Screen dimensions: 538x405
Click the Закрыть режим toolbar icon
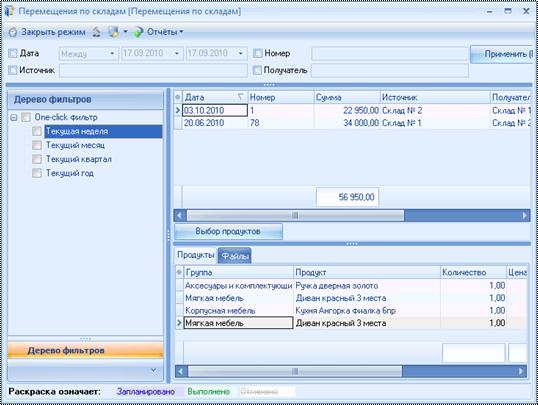click(x=13, y=32)
